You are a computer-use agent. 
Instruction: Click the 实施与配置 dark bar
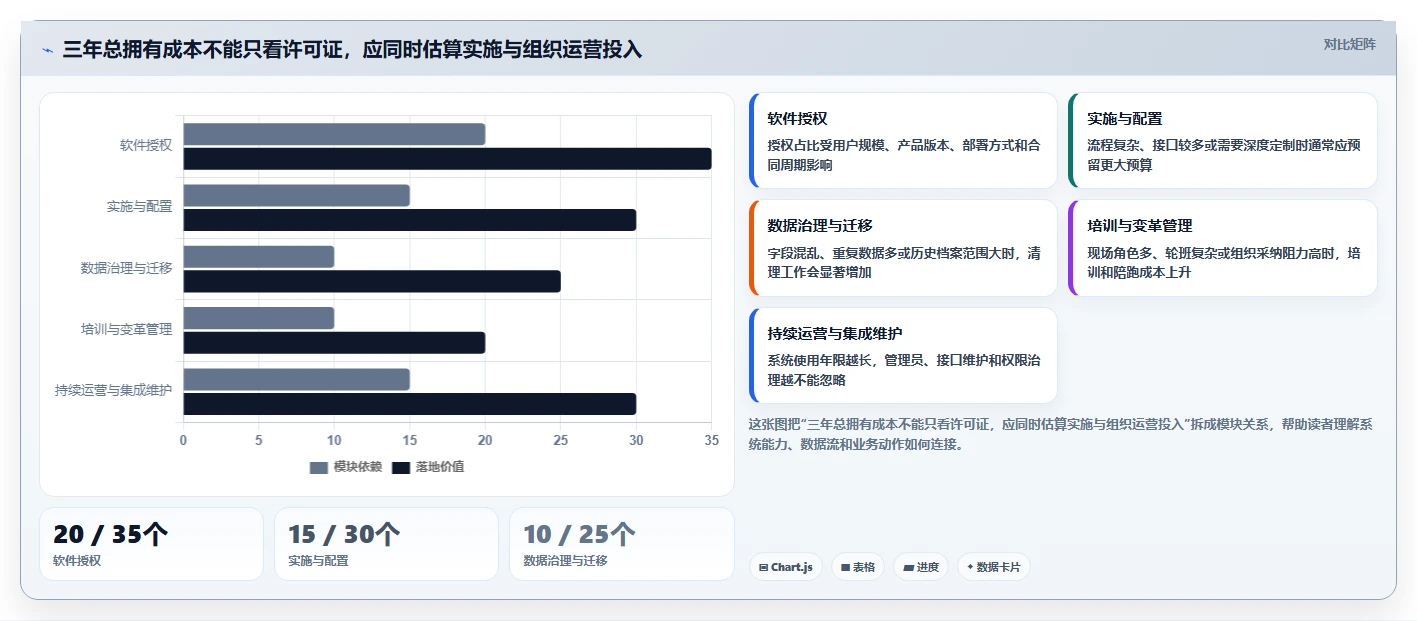click(x=409, y=220)
